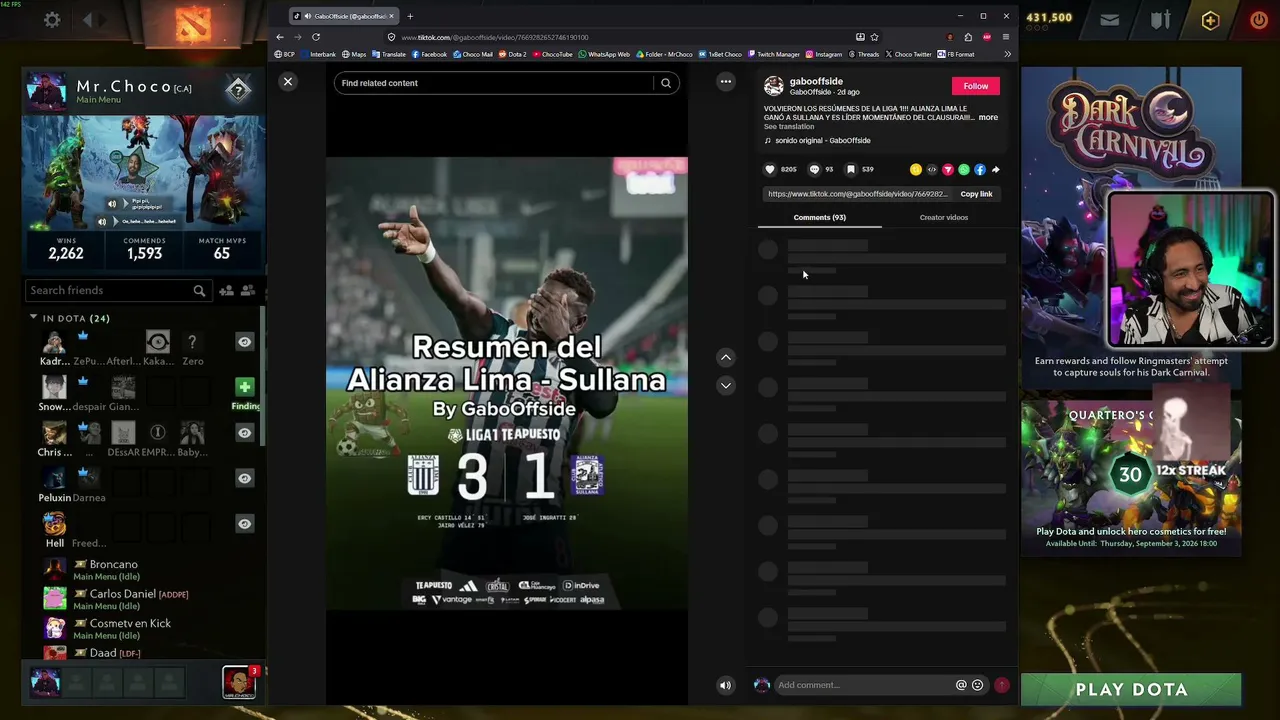Open more share options arrow

[x=996, y=170]
